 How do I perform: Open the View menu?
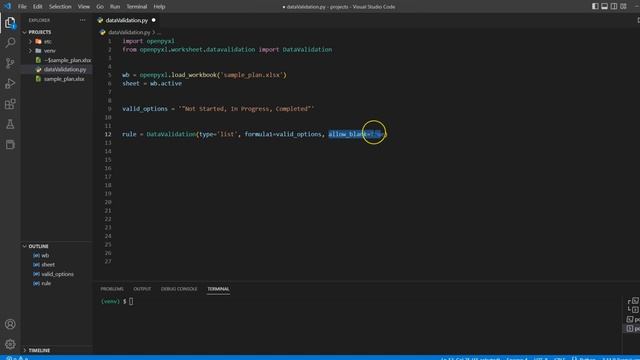pyautogui.click(x=84, y=7)
